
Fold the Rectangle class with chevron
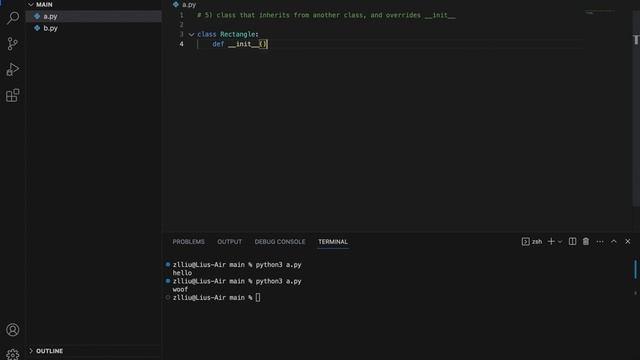[191, 35]
